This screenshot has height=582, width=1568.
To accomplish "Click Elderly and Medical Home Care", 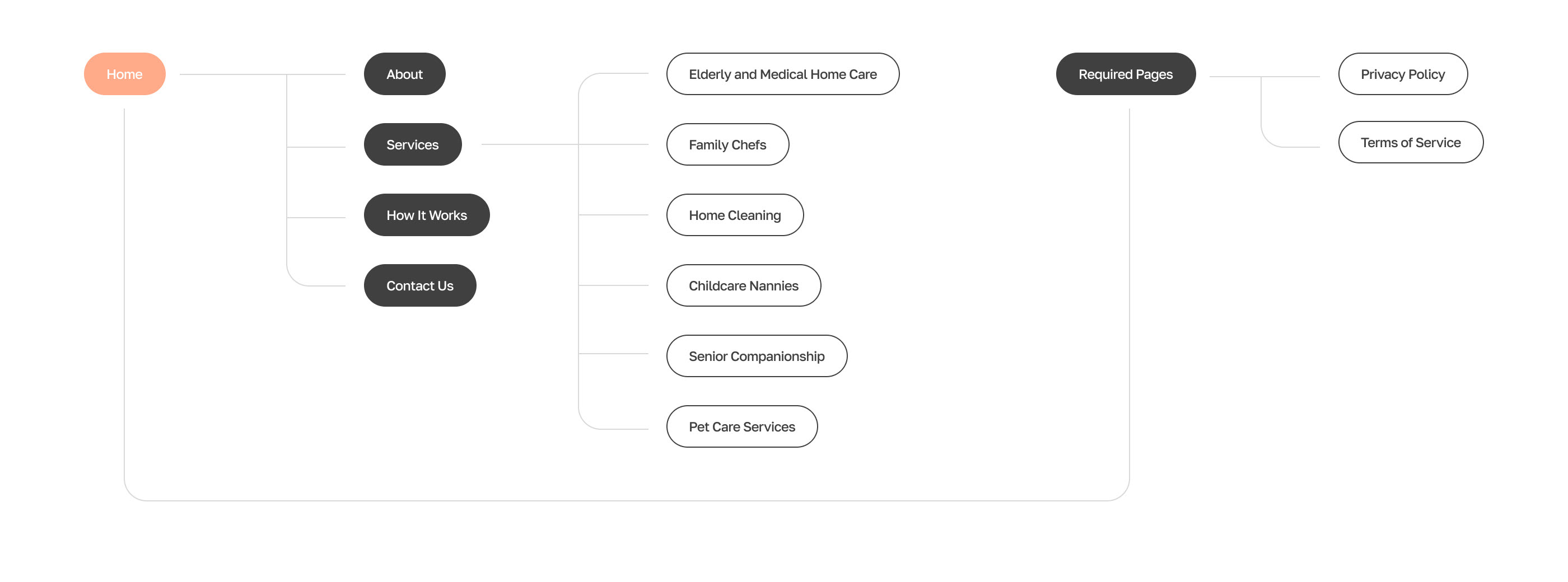I will [x=782, y=74].
